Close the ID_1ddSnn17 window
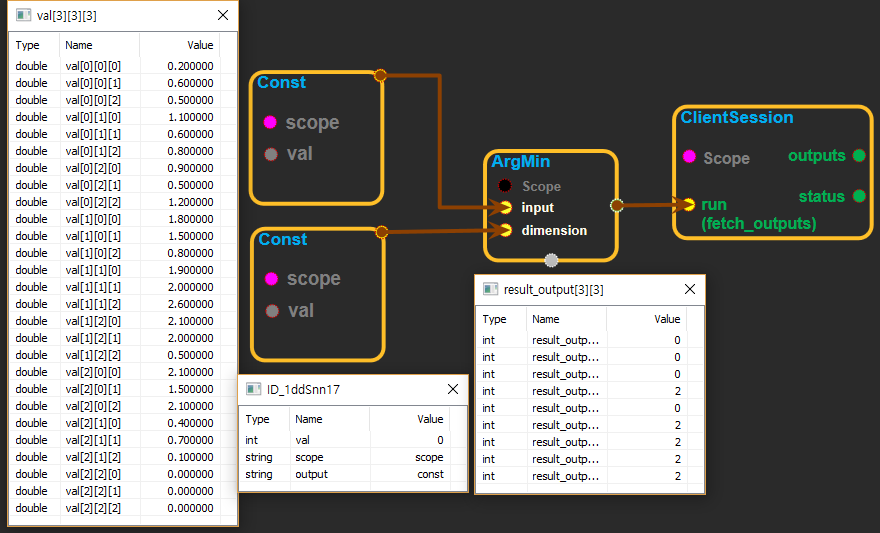880x533 pixels. coord(452,390)
